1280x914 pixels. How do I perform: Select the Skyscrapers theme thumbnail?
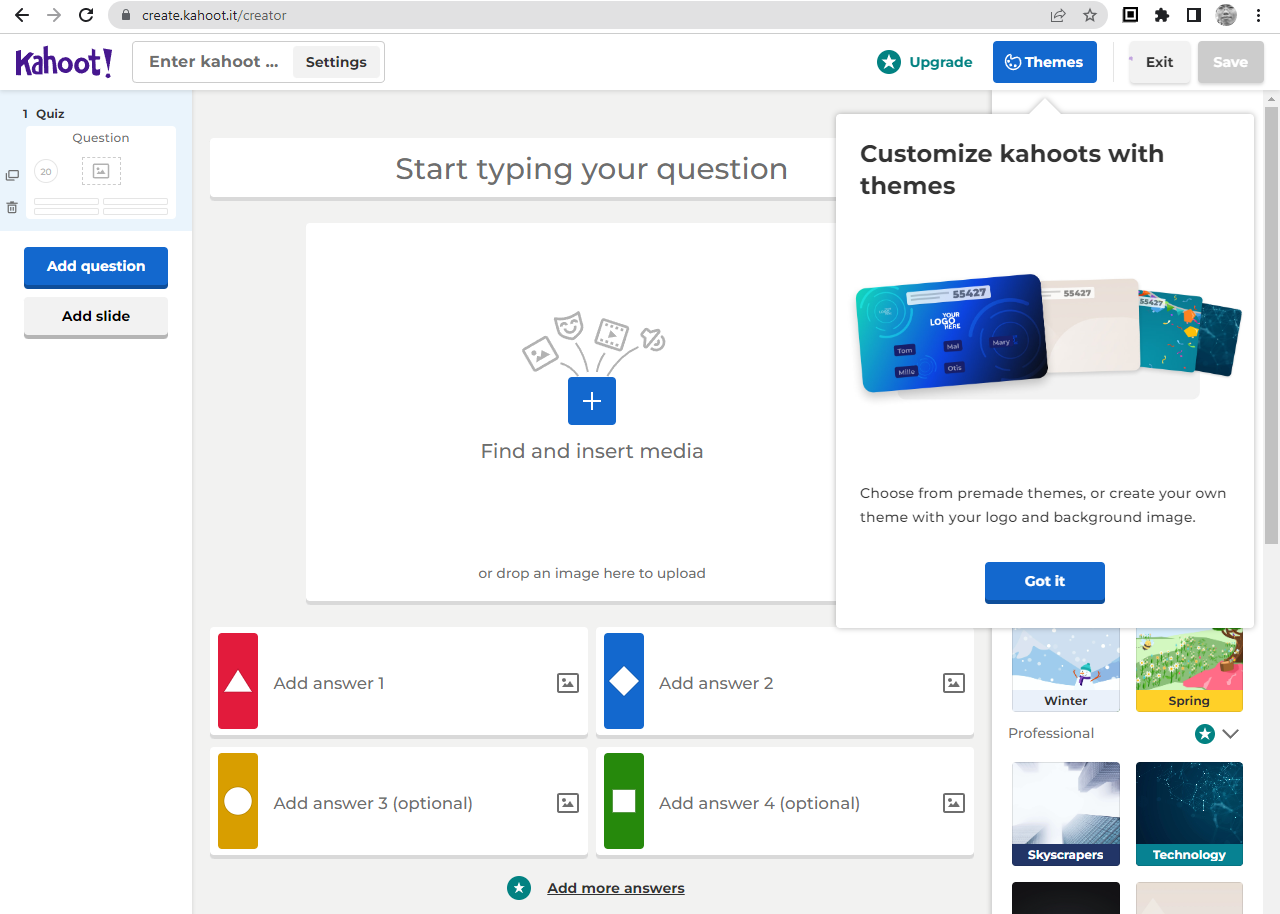tap(1065, 813)
